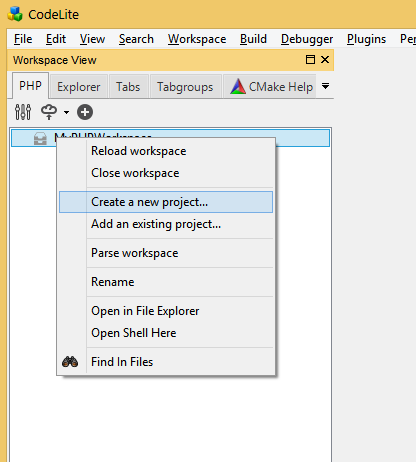Click the binoculars Find In Files icon
The width and height of the screenshot is (416, 462).
[70, 362]
